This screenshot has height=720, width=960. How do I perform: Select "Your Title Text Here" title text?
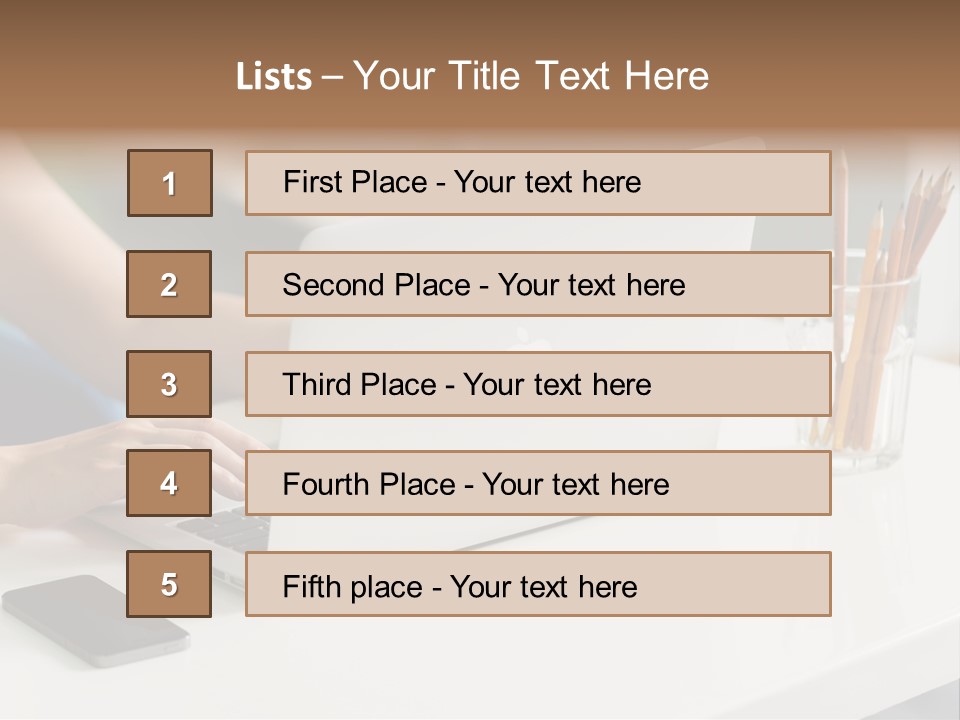pyautogui.click(x=531, y=76)
